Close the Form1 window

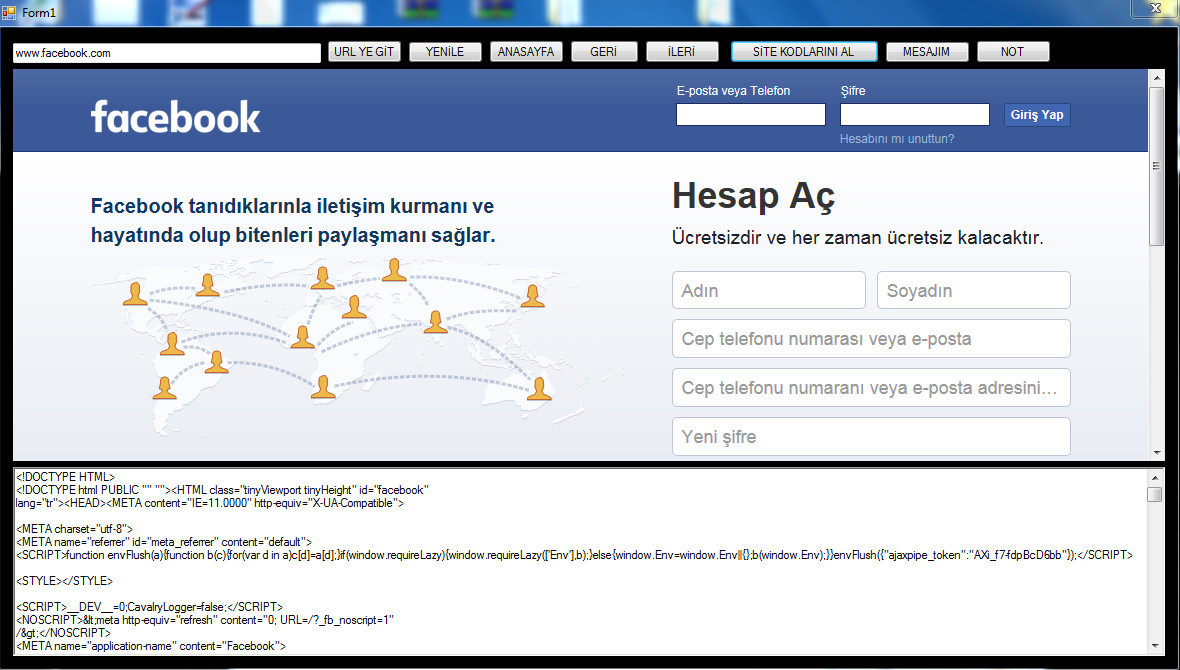[1156, 8]
